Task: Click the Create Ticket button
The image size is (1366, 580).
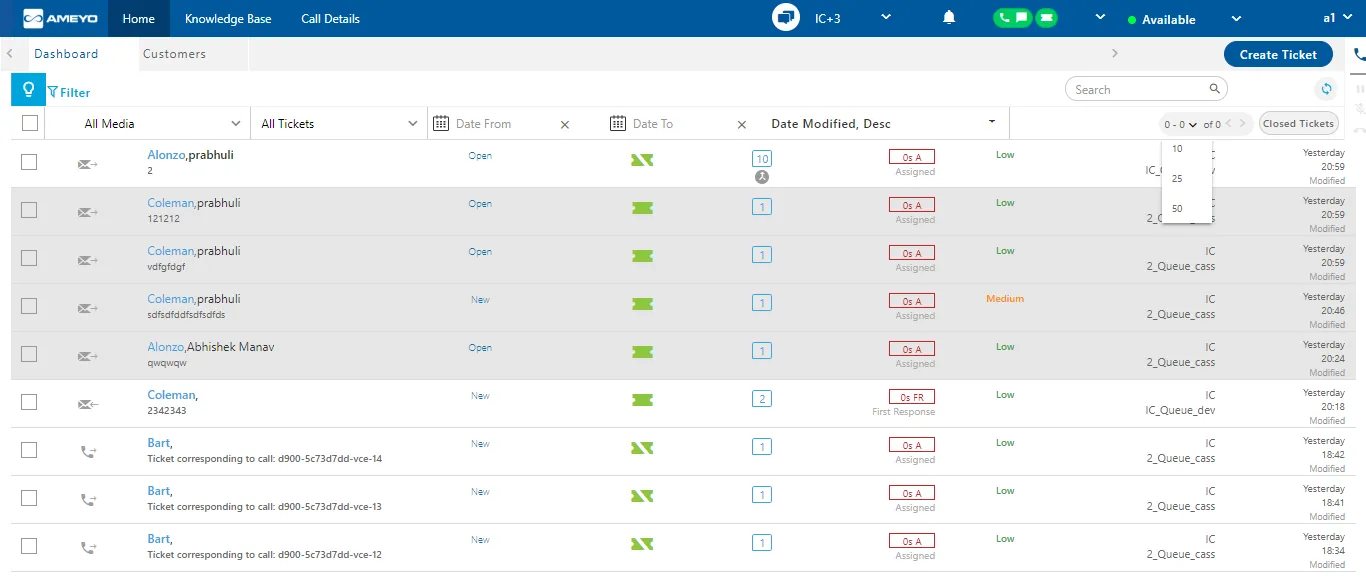Action: tap(1278, 55)
